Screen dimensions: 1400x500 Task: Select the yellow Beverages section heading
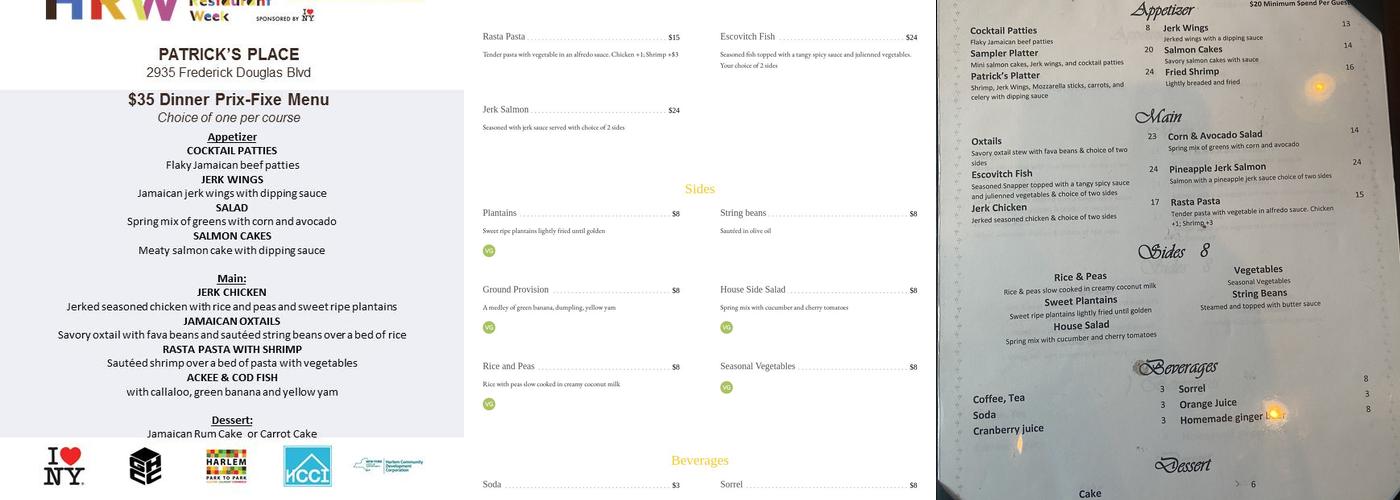coord(699,461)
